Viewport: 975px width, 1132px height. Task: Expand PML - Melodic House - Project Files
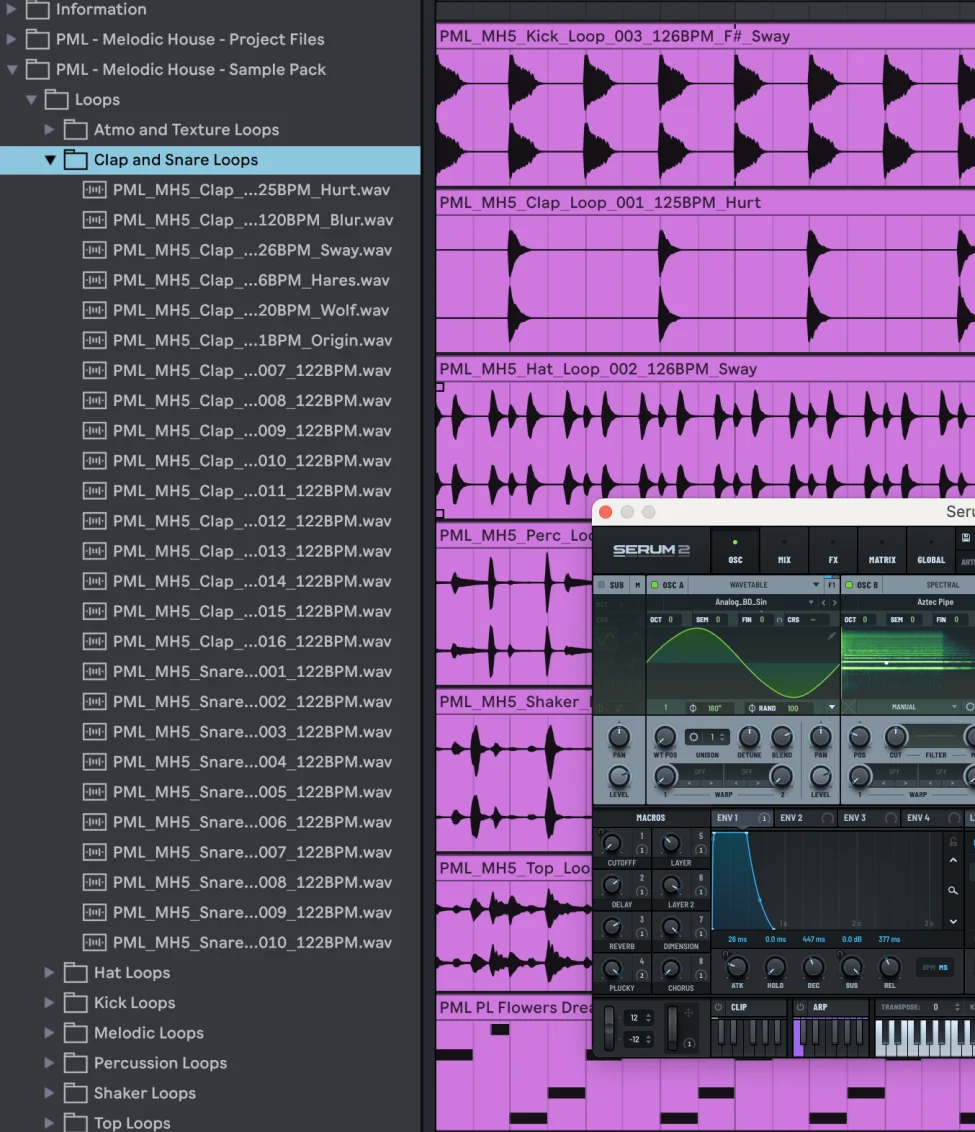pyautogui.click(x=11, y=39)
